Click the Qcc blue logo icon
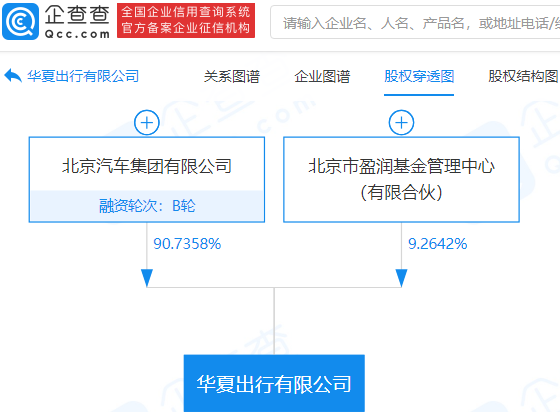Viewport: 560px width, 412px height. pos(20,21)
